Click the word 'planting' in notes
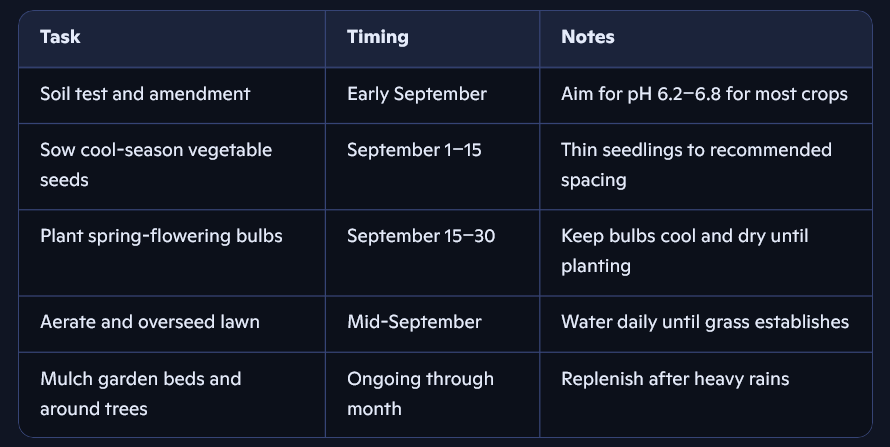This screenshot has height=447, width=890. 595,267
